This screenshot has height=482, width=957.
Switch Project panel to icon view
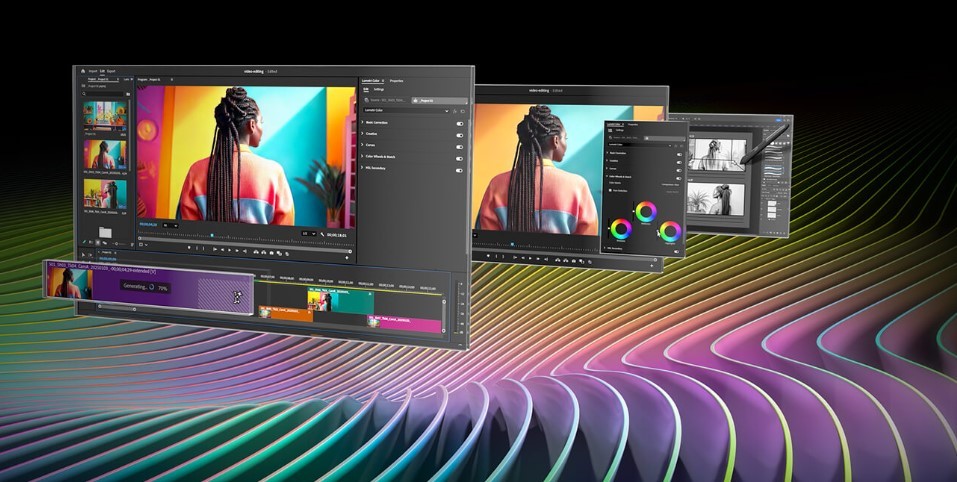98,242
